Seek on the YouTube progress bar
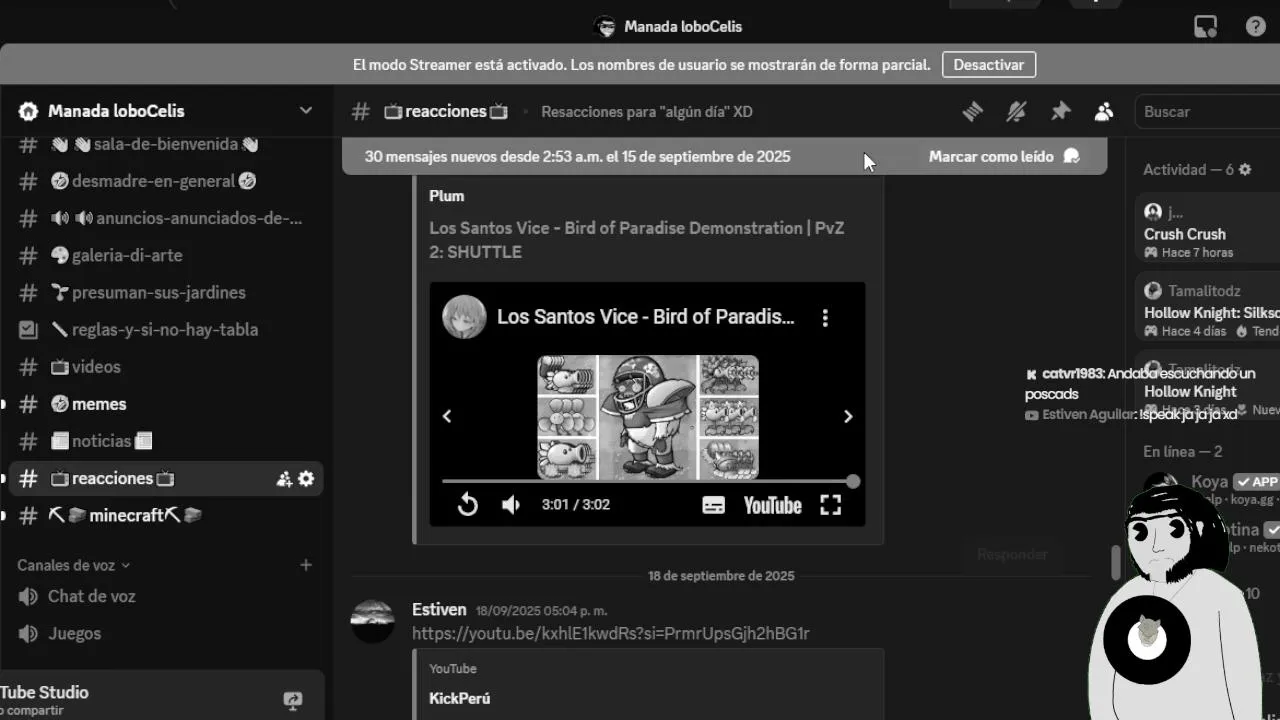The width and height of the screenshot is (1280, 720). pos(647,481)
